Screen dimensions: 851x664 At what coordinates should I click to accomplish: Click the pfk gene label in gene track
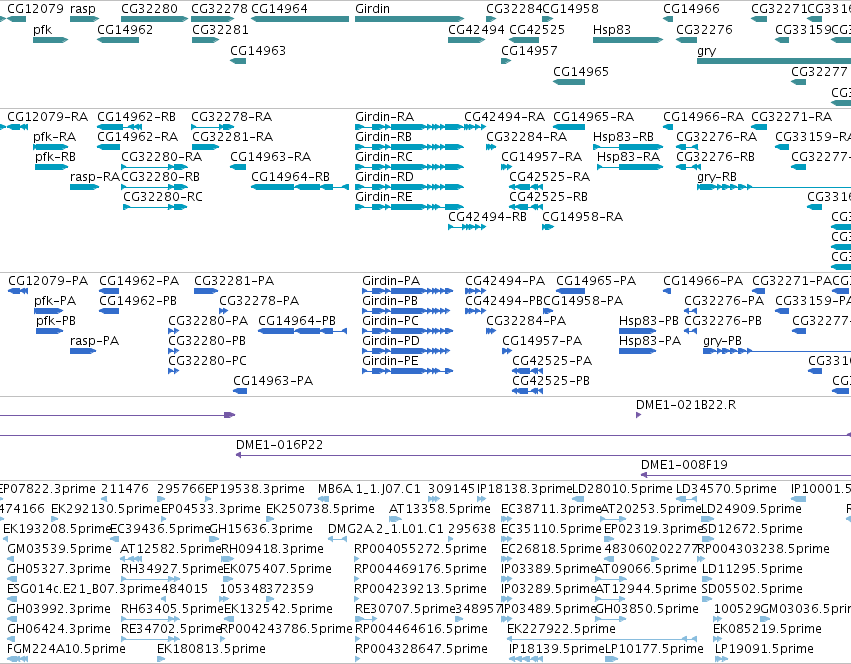click(x=42, y=30)
